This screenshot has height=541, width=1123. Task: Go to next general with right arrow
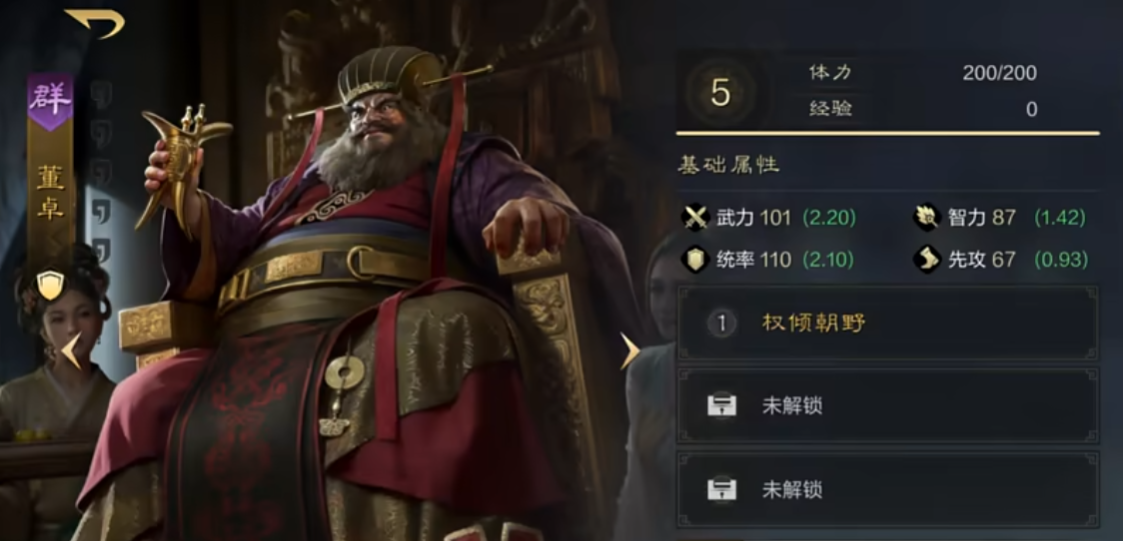click(630, 351)
